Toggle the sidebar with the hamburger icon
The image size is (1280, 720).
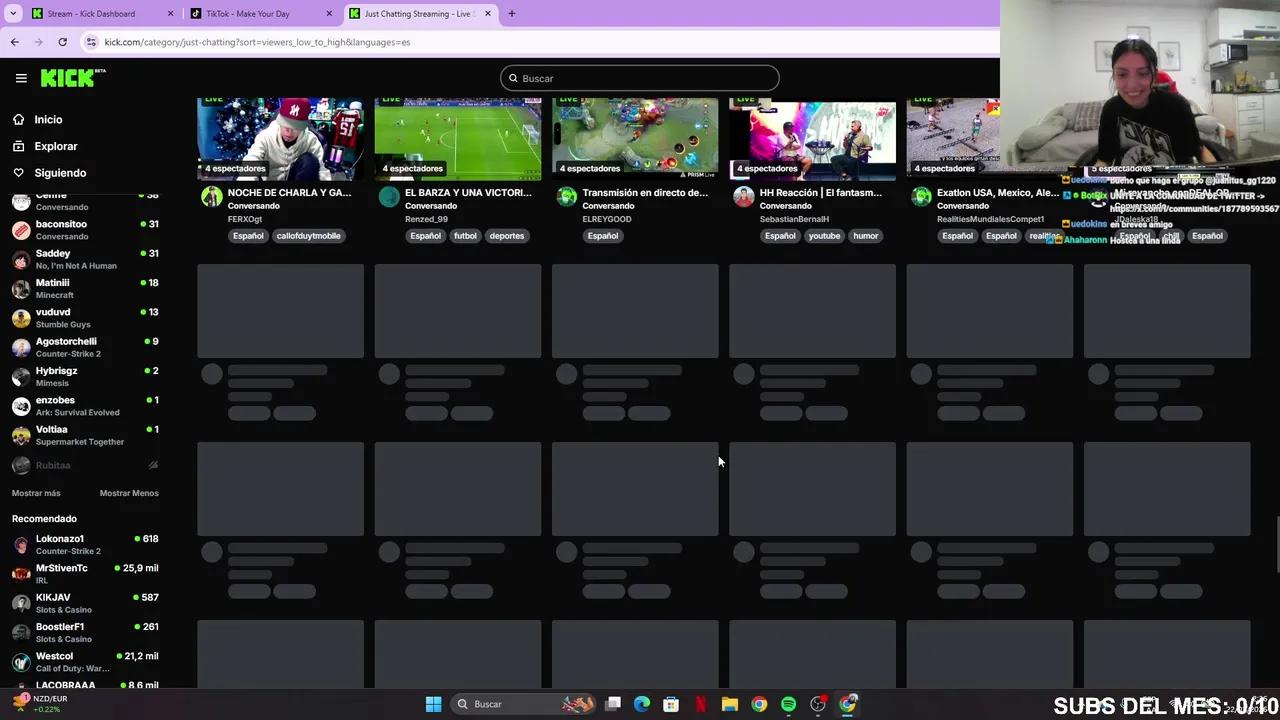coord(21,78)
